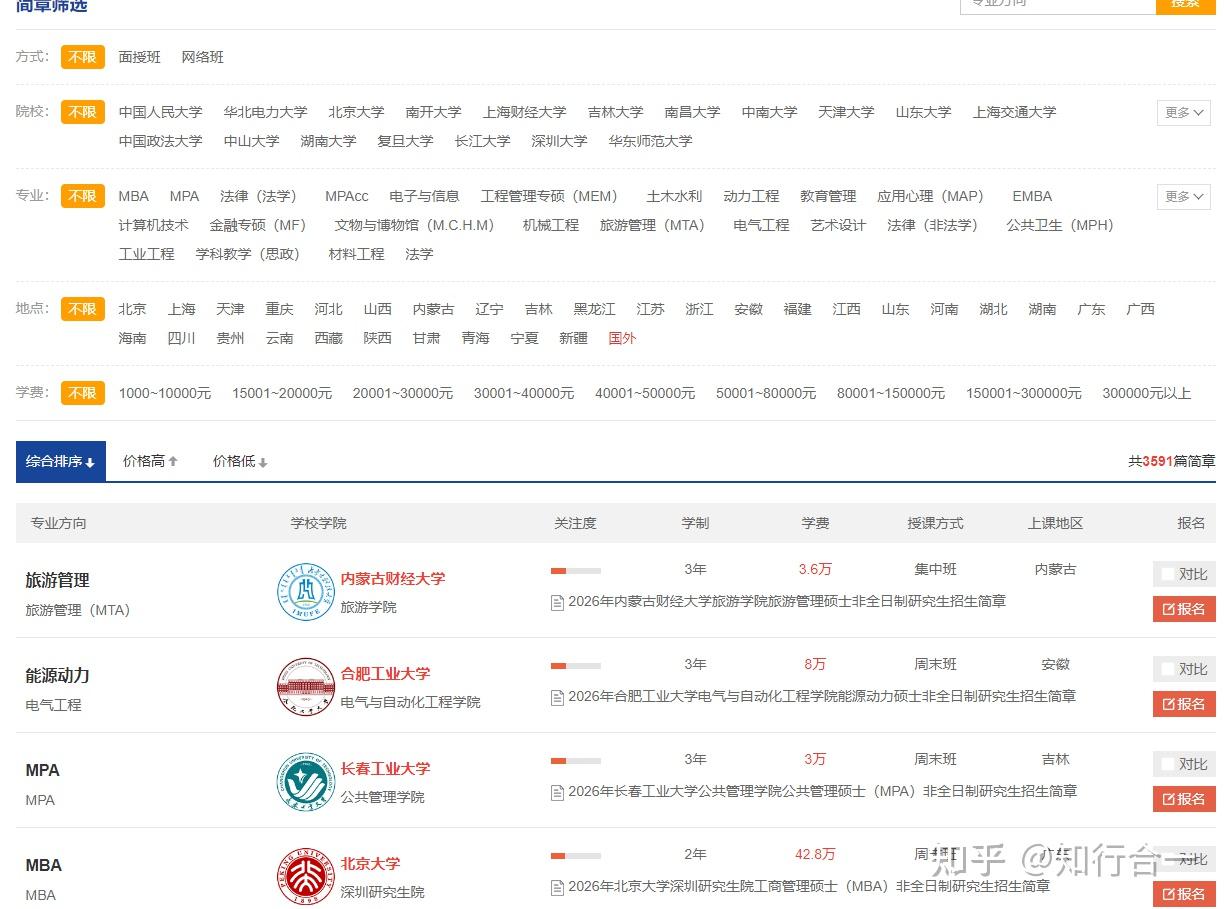Screen dimensions: 1229x909
Task: Select 不限 for 专业 filter
Action: (x=83, y=196)
